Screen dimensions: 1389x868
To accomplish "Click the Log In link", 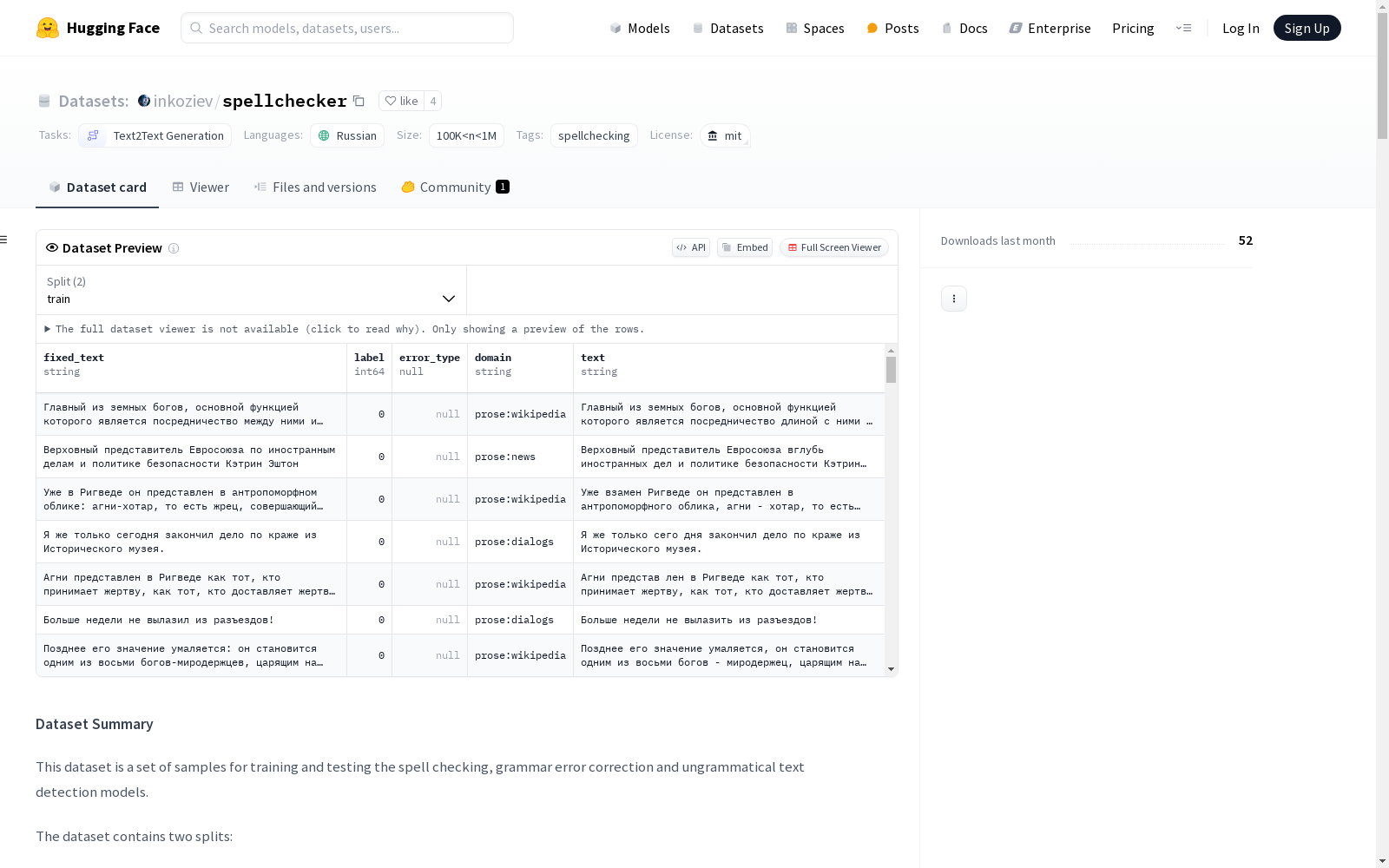I will [x=1241, y=28].
